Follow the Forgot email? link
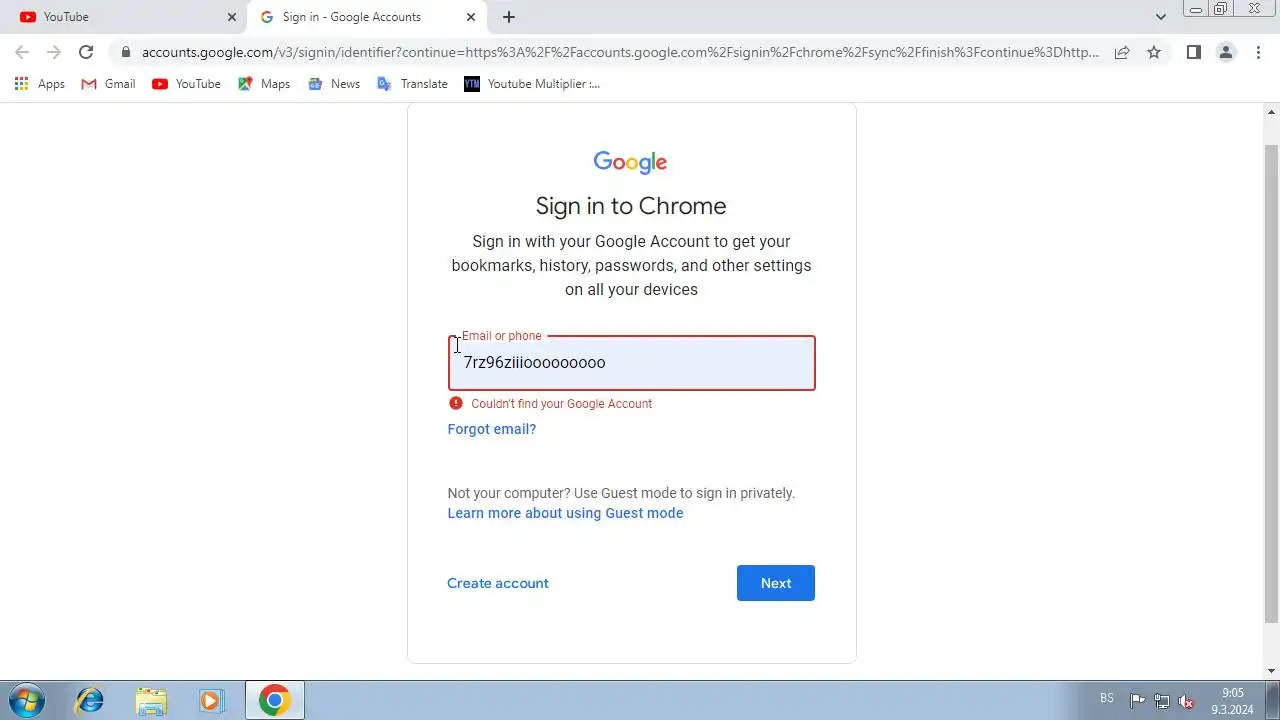This screenshot has height=720, width=1280. click(x=492, y=429)
